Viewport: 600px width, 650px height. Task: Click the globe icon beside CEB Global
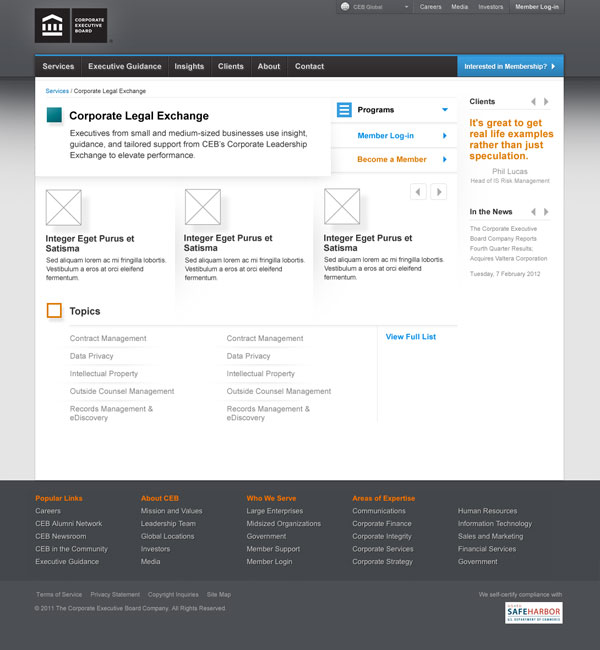coord(345,7)
